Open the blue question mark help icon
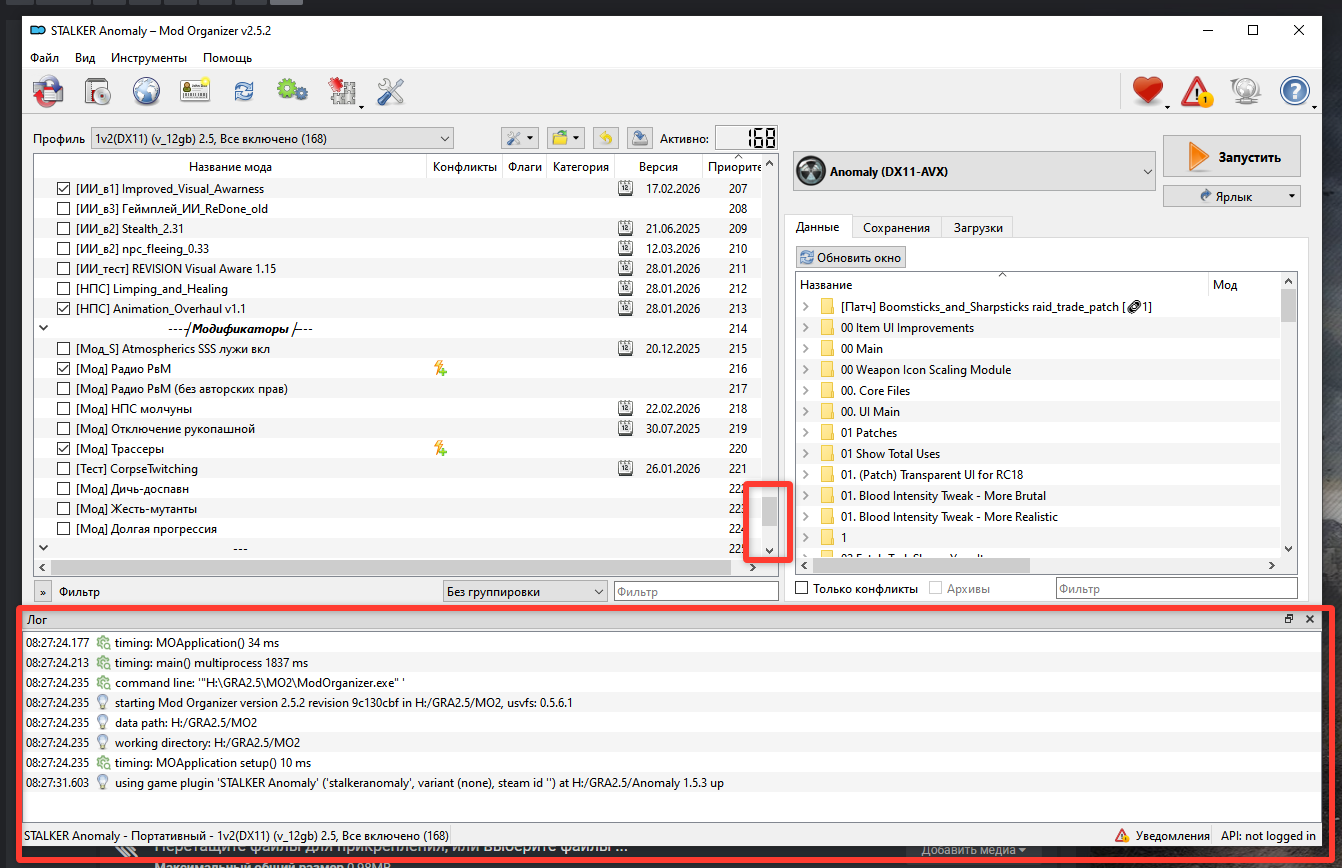The image size is (1342, 868). coord(1295,92)
